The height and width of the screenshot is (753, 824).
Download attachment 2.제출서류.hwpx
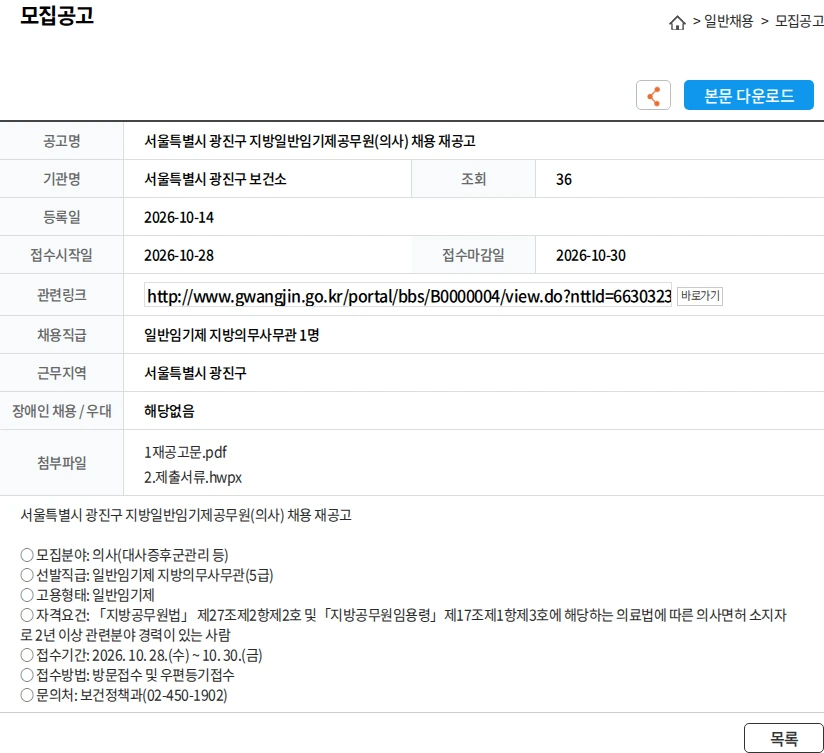click(193, 477)
